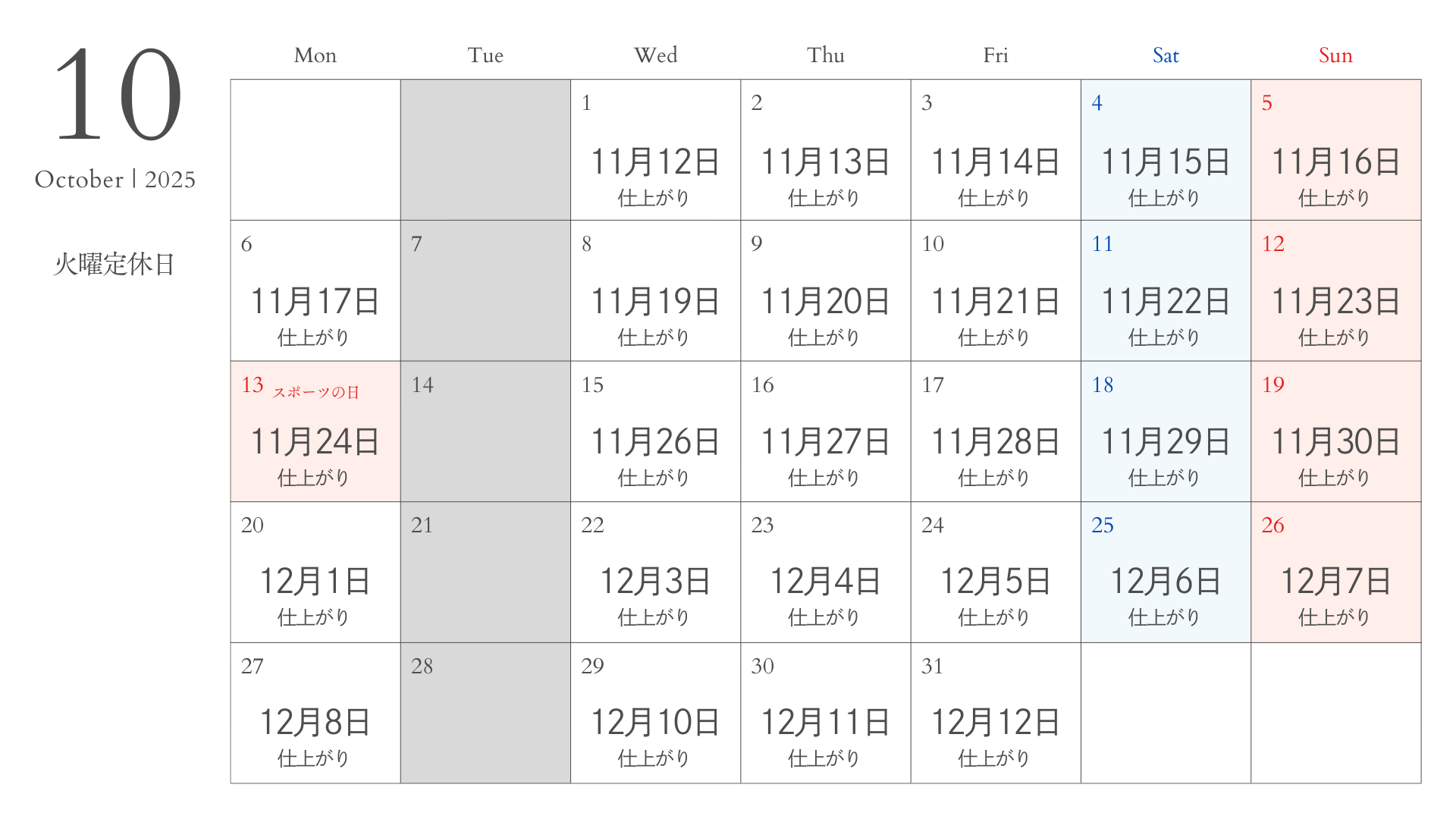The width and height of the screenshot is (1456, 819).
Task: Click the October 2025 subtitle text
Action: 115,180
